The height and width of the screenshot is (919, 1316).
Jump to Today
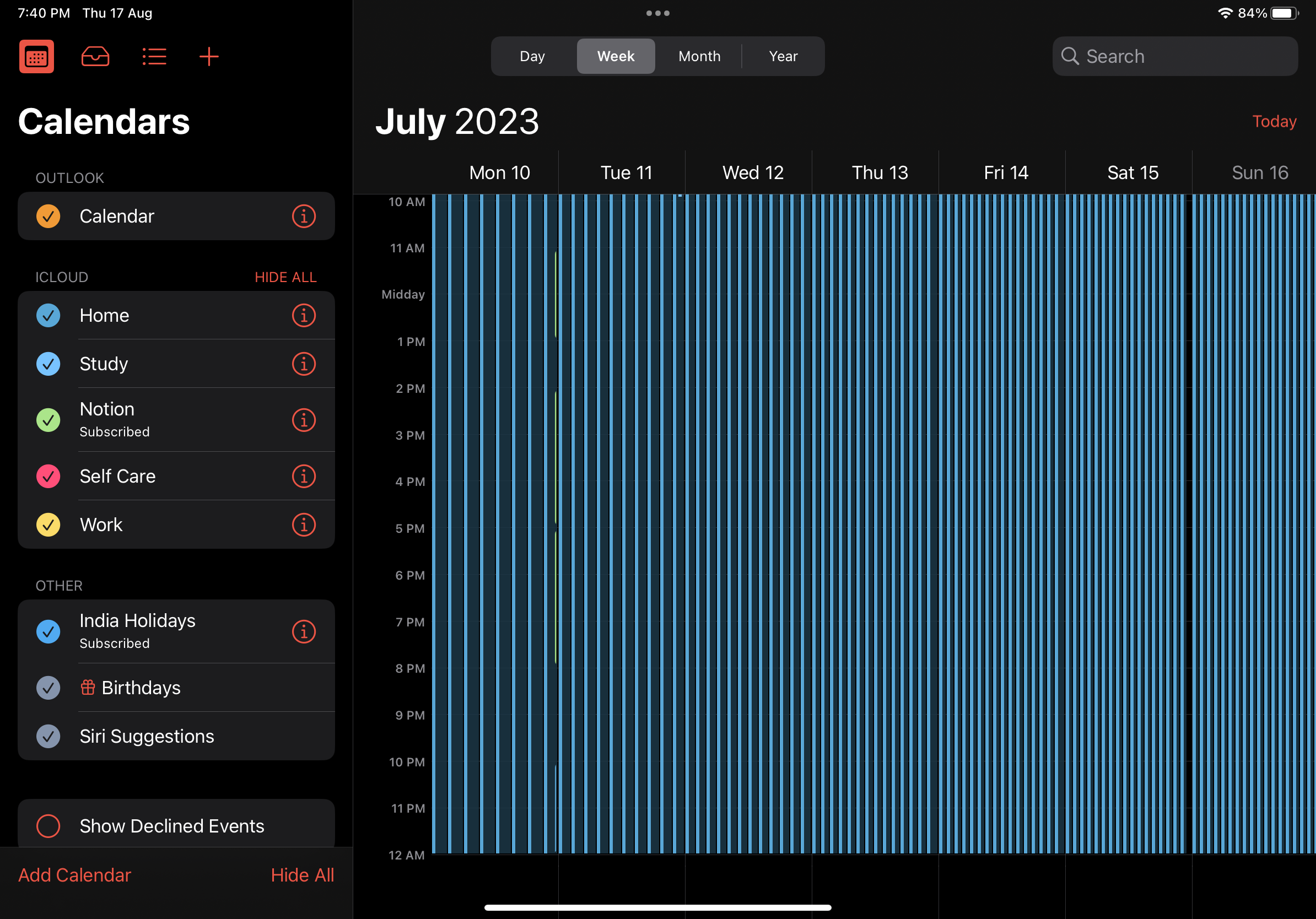pos(1274,121)
